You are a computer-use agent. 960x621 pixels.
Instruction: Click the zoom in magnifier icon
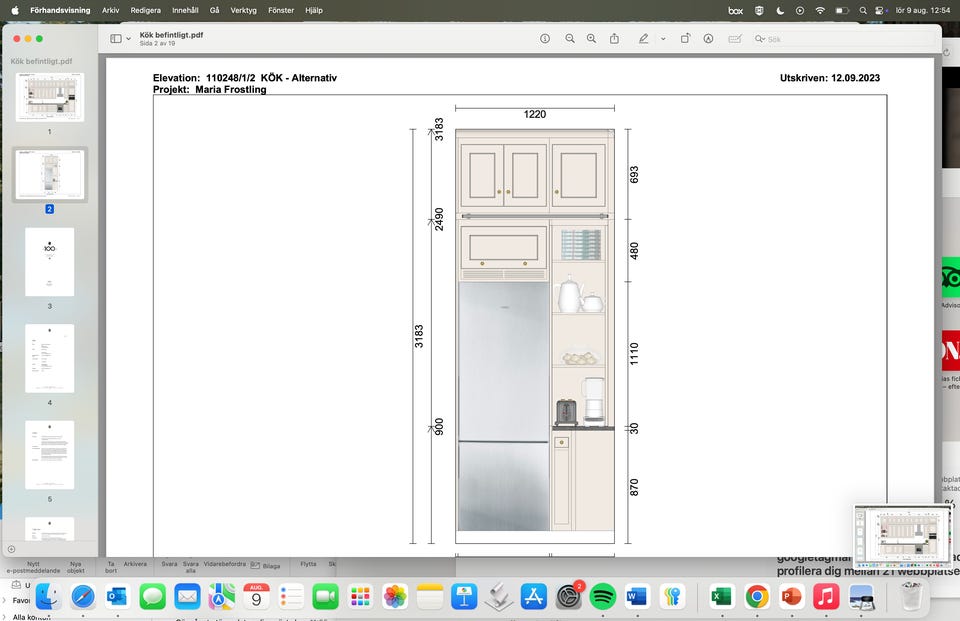(x=591, y=38)
